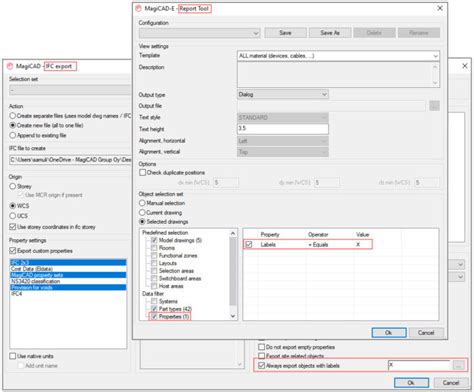Select the UCS origin radio button
The width and height of the screenshot is (474, 392).
point(13,216)
